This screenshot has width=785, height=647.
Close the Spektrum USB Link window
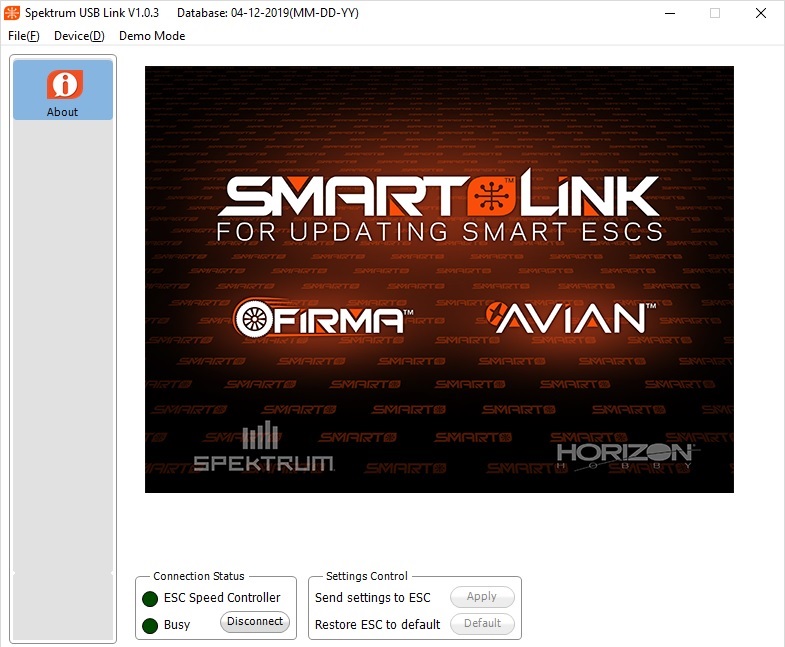tap(761, 13)
